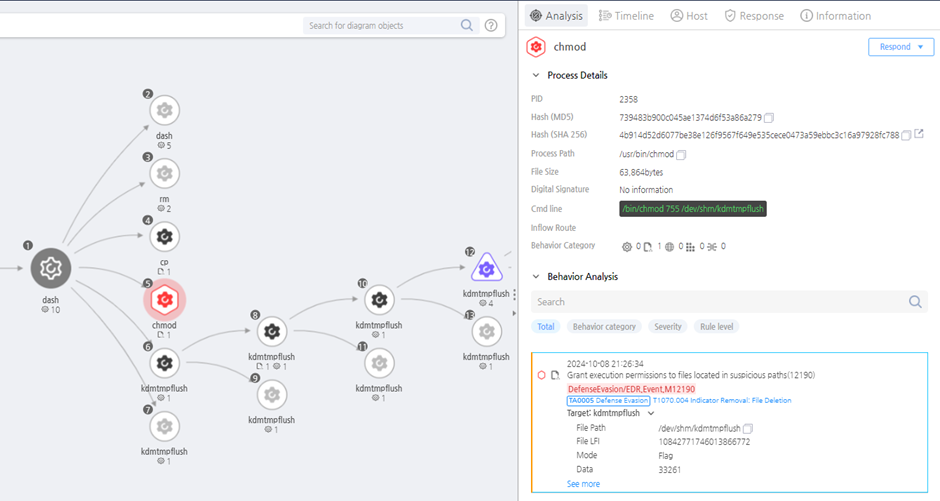Toggle the Behavior category filter

[x=603, y=327]
